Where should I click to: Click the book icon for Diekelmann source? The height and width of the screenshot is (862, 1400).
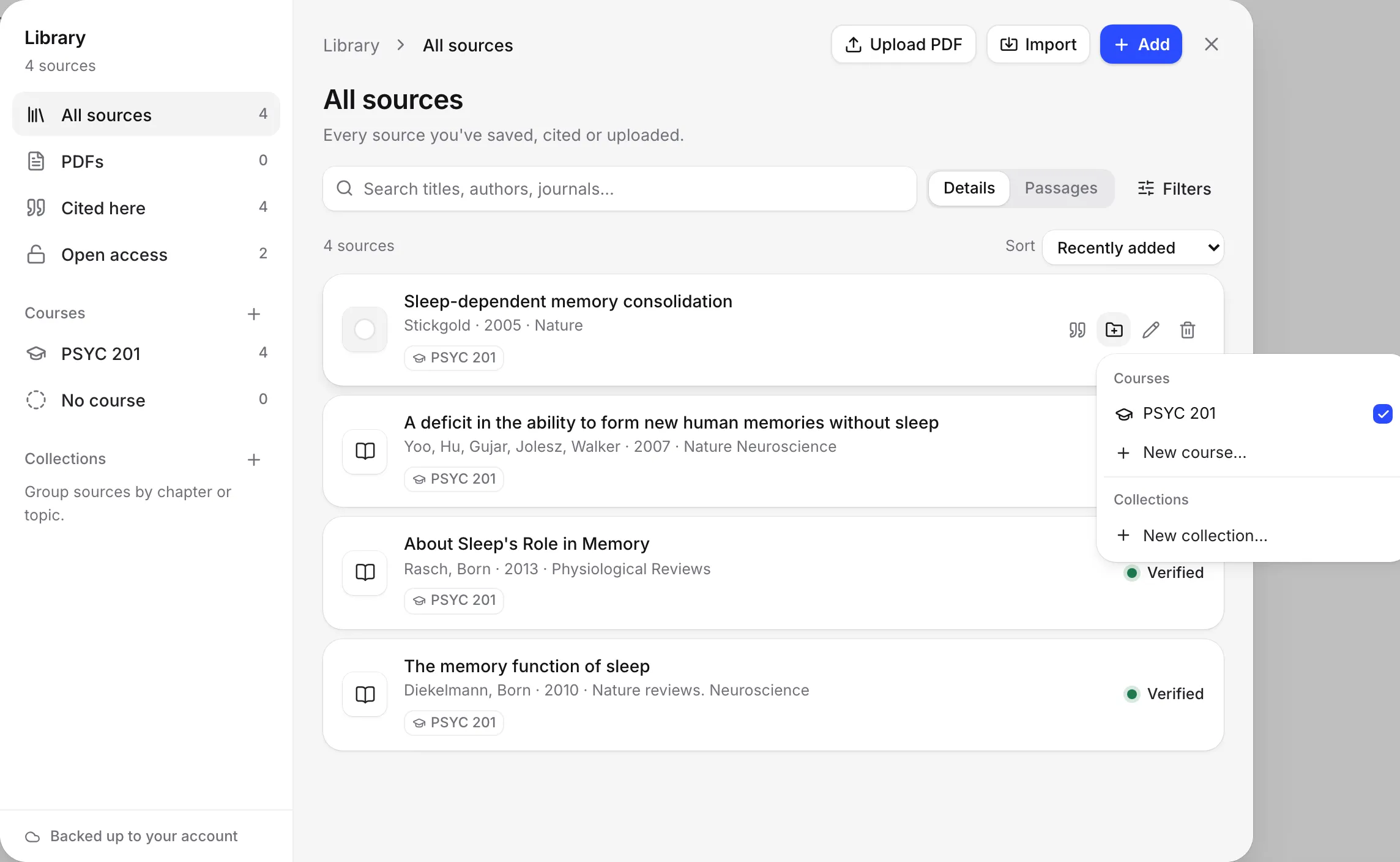[x=365, y=694]
